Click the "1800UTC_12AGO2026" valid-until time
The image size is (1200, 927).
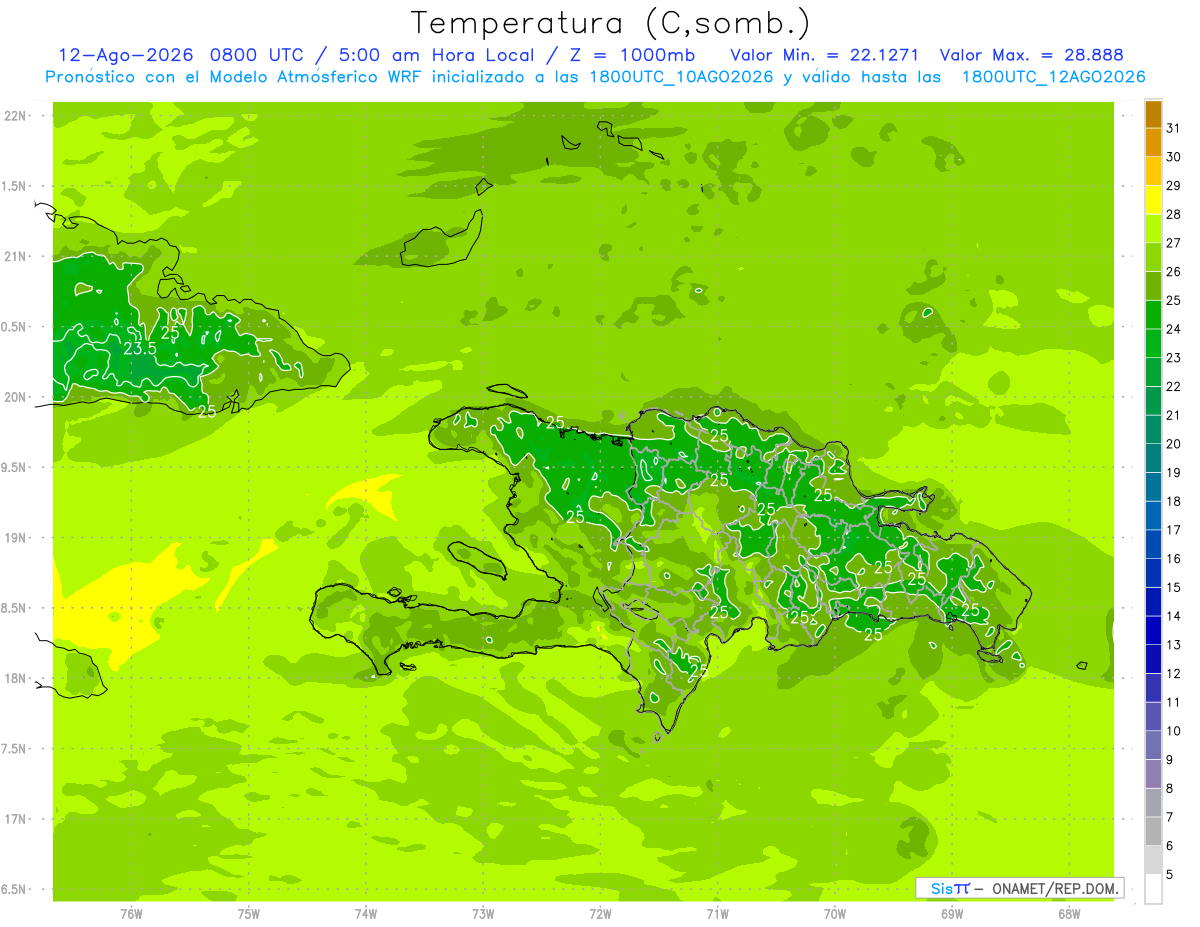(1053, 77)
